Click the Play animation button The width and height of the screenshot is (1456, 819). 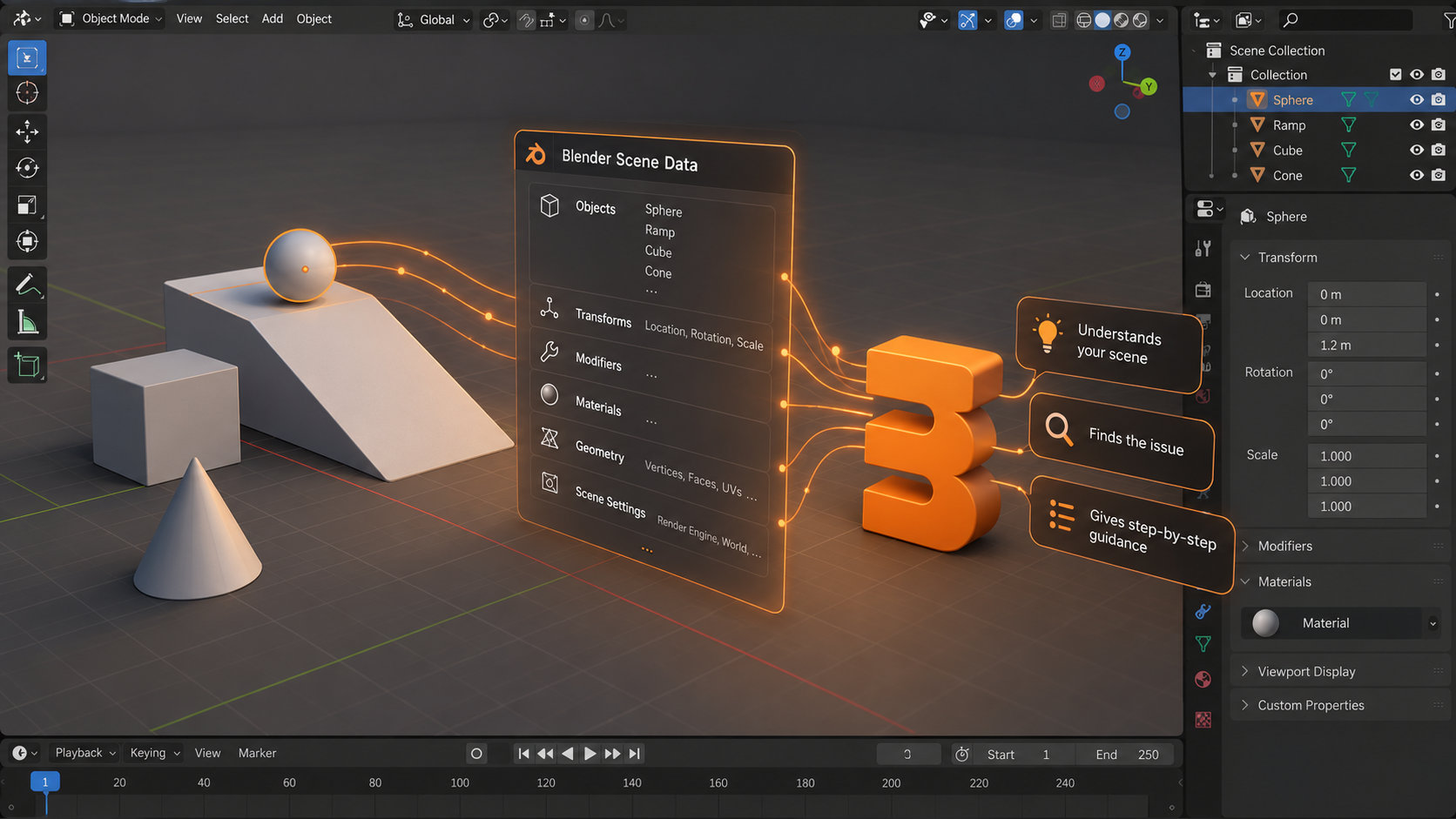coord(590,754)
